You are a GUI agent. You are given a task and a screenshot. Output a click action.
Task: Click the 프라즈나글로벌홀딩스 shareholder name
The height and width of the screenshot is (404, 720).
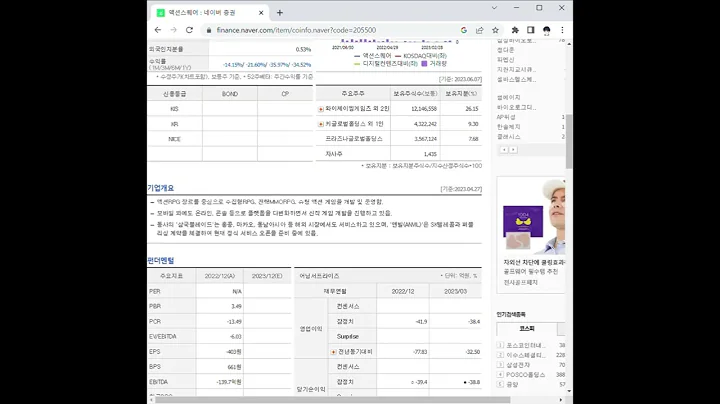point(354,139)
